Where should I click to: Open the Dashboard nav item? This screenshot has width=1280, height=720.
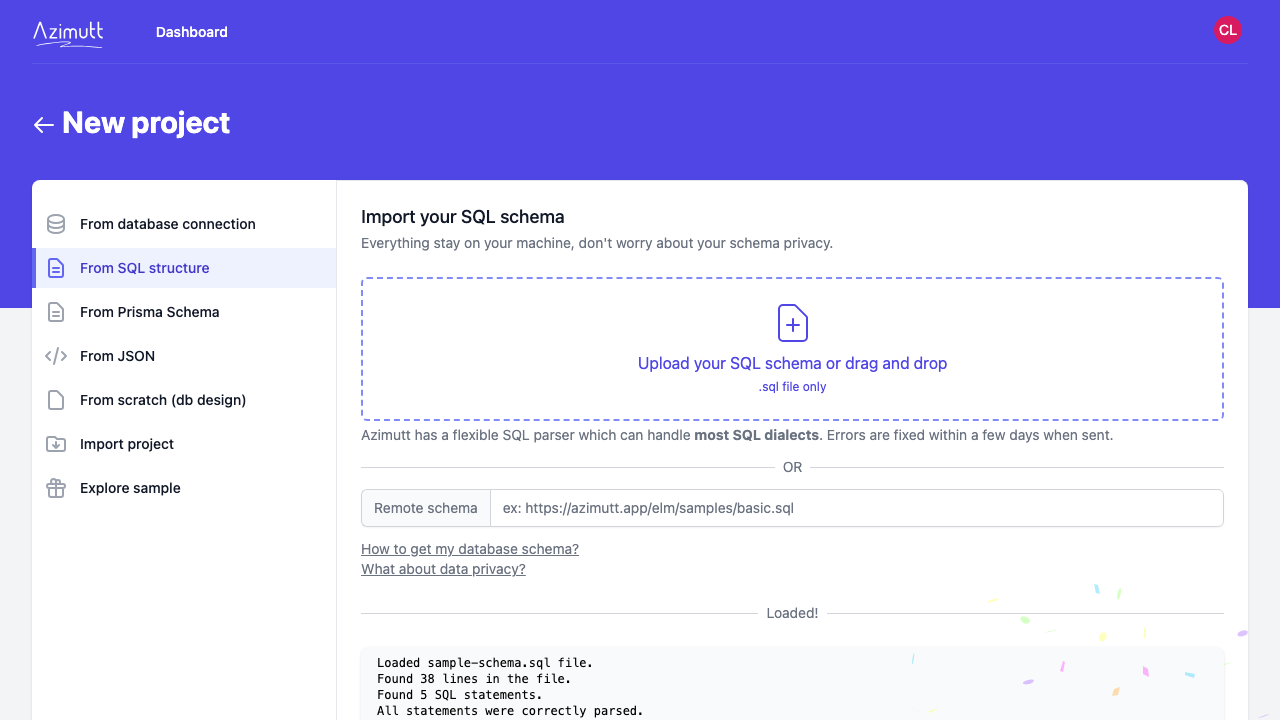point(192,32)
